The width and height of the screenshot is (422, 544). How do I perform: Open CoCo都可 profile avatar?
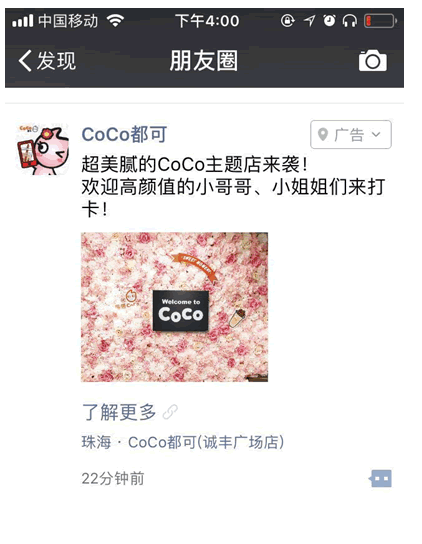pyautogui.click(x=42, y=149)
